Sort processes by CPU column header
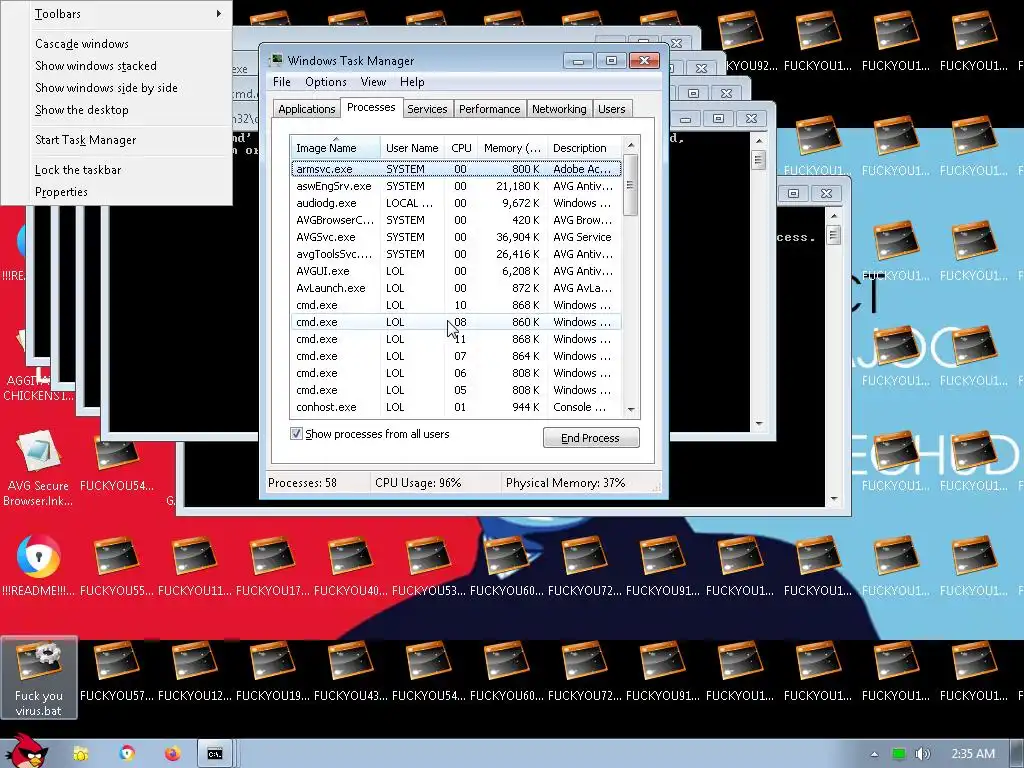The image size is (1024, 768). [x=461, y=148]
